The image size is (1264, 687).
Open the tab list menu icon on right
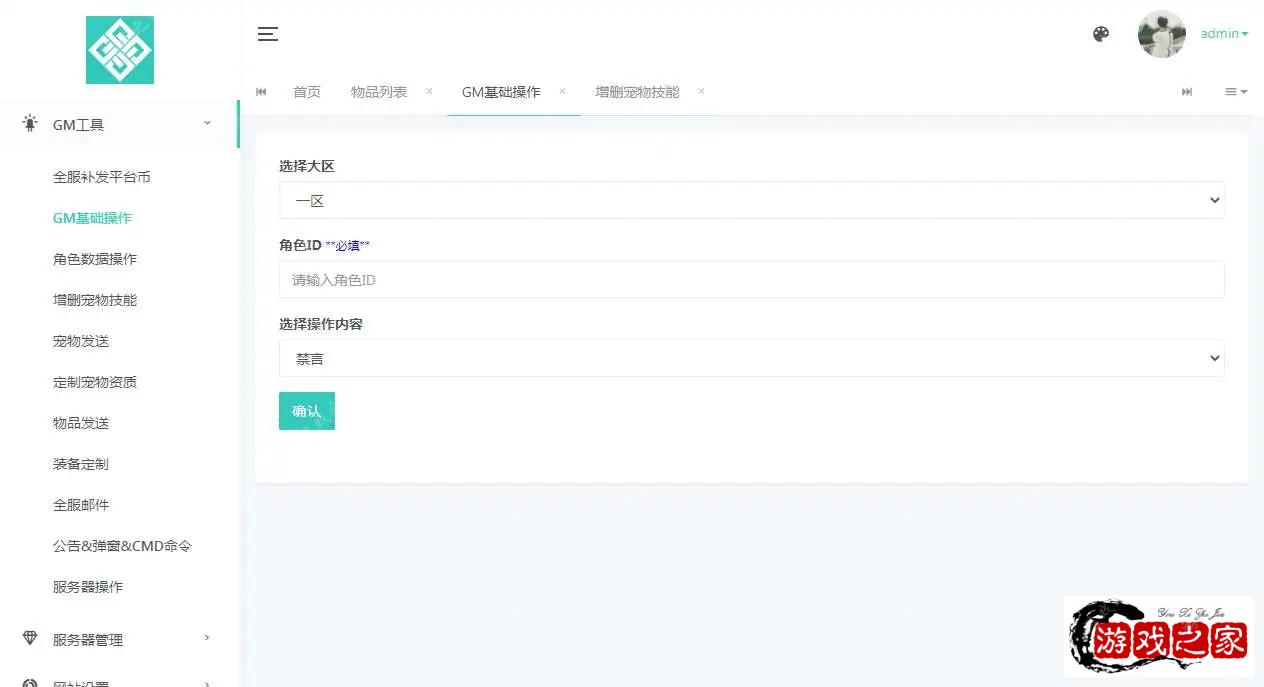(1236, 91)
